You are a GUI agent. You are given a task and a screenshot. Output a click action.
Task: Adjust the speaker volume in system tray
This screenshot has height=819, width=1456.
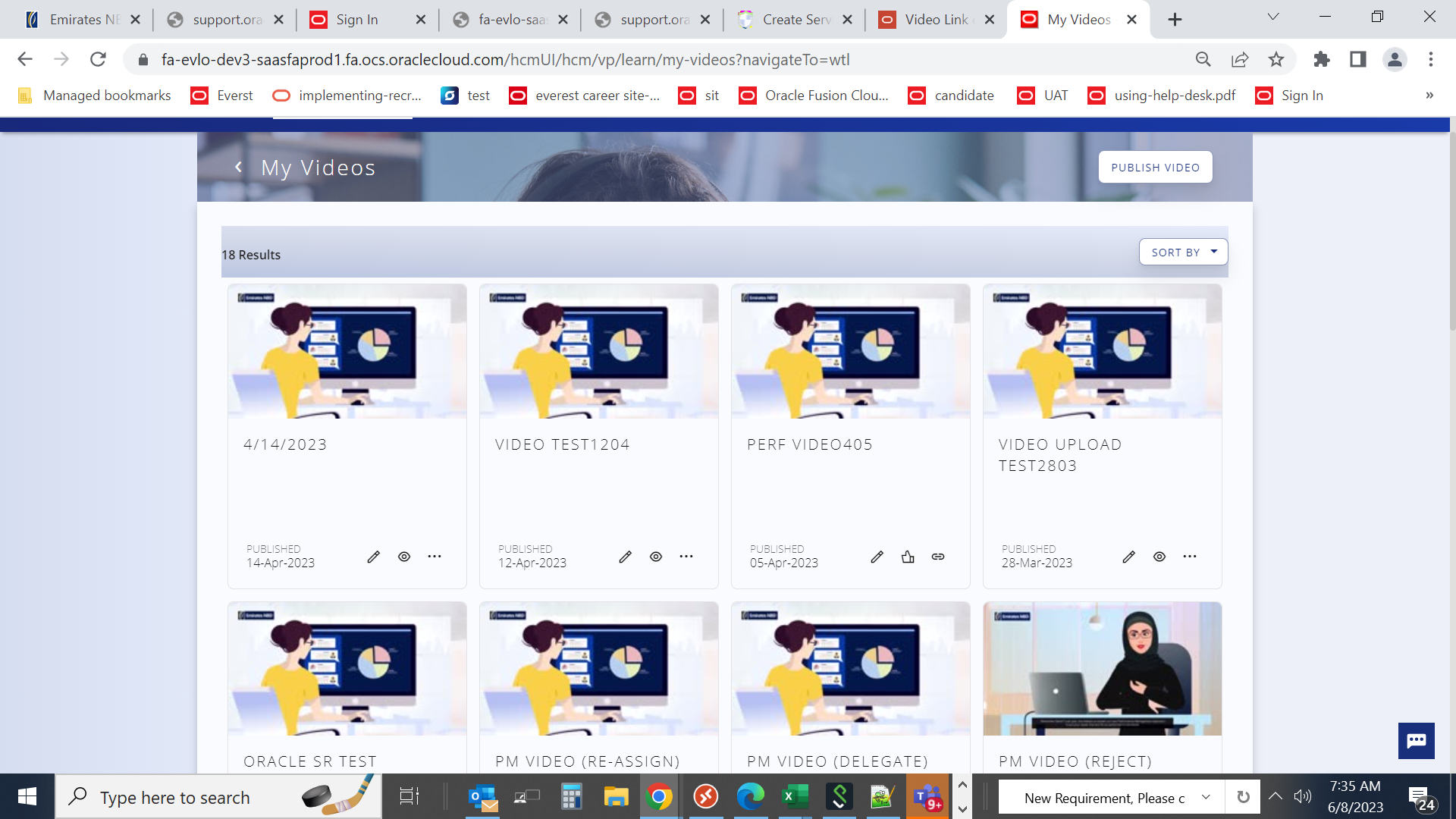(1304, 796)
